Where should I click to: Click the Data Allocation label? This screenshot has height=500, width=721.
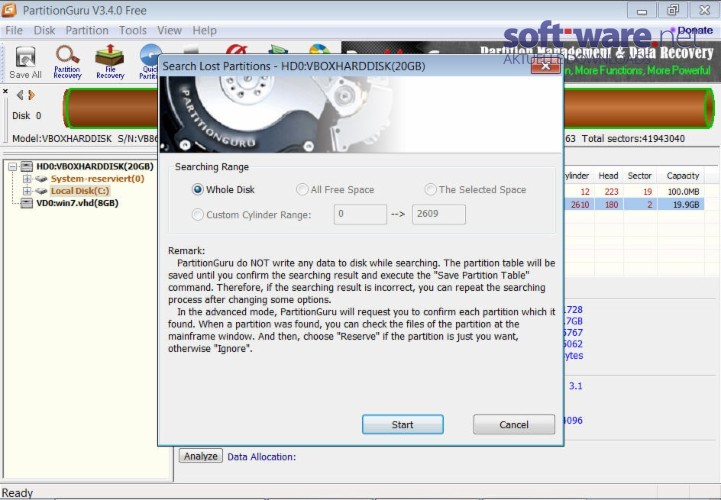click(x=262, y=457)
